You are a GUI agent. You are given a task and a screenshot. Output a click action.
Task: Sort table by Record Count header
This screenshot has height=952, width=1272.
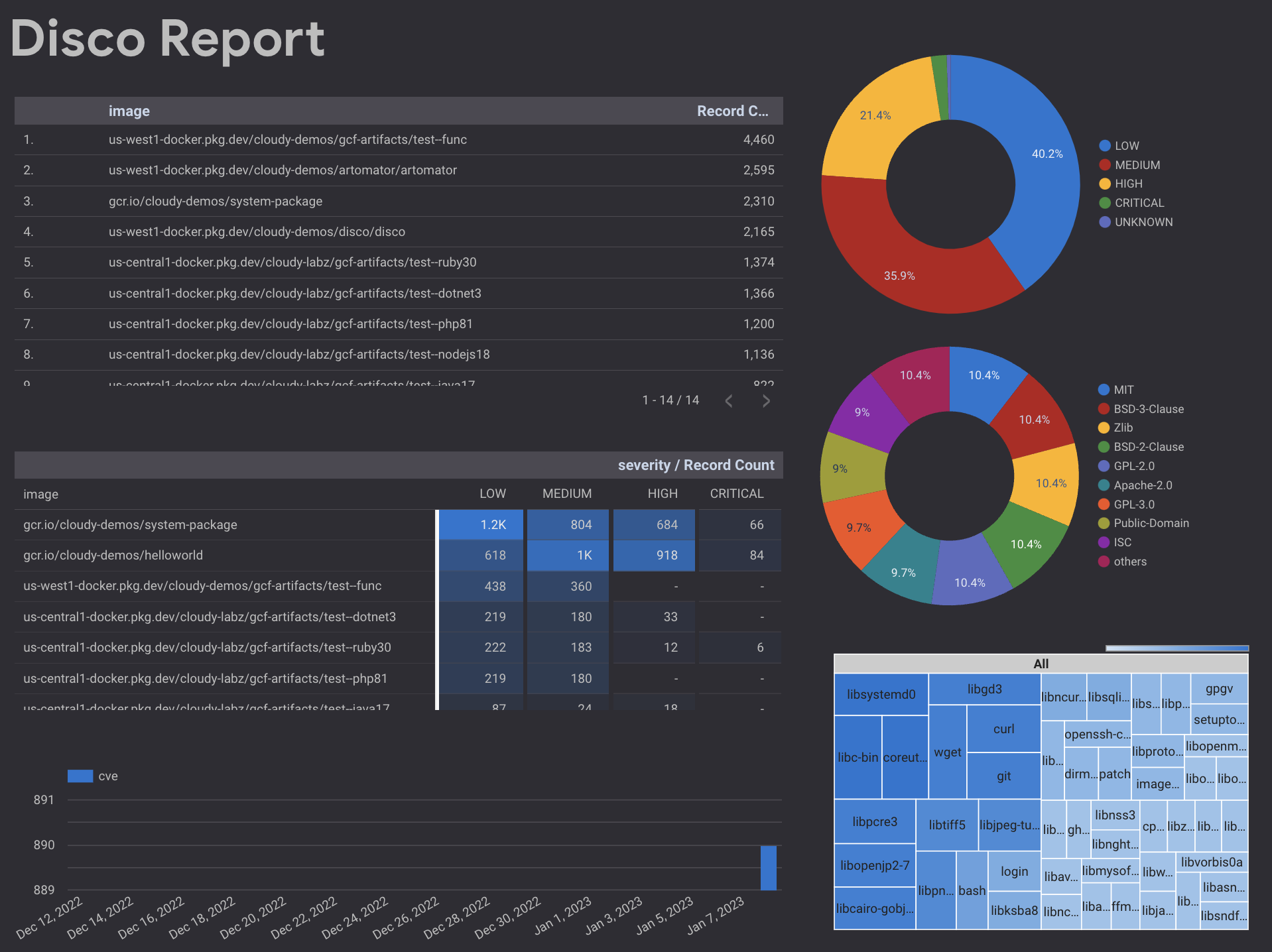point(732,111)
